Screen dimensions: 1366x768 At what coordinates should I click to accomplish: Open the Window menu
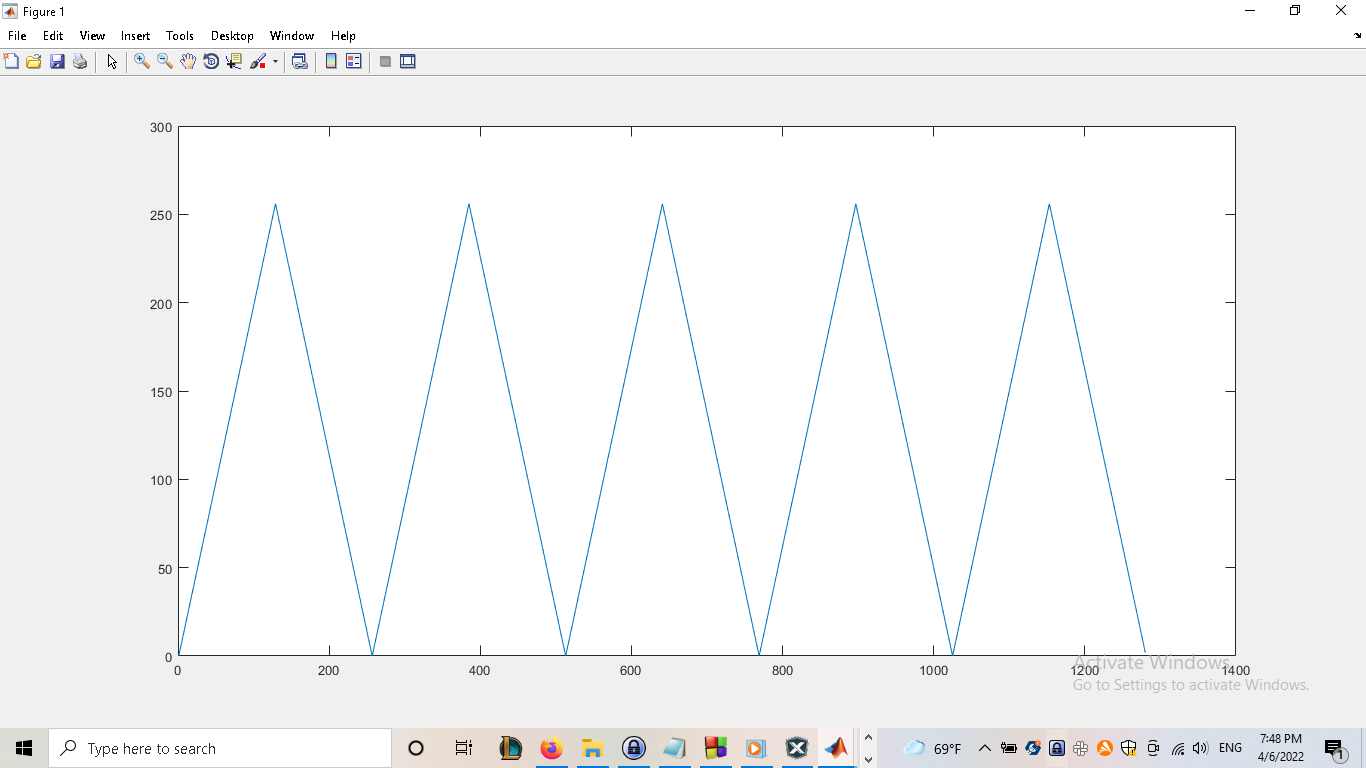pyautogui.click(x=292, y=36)
